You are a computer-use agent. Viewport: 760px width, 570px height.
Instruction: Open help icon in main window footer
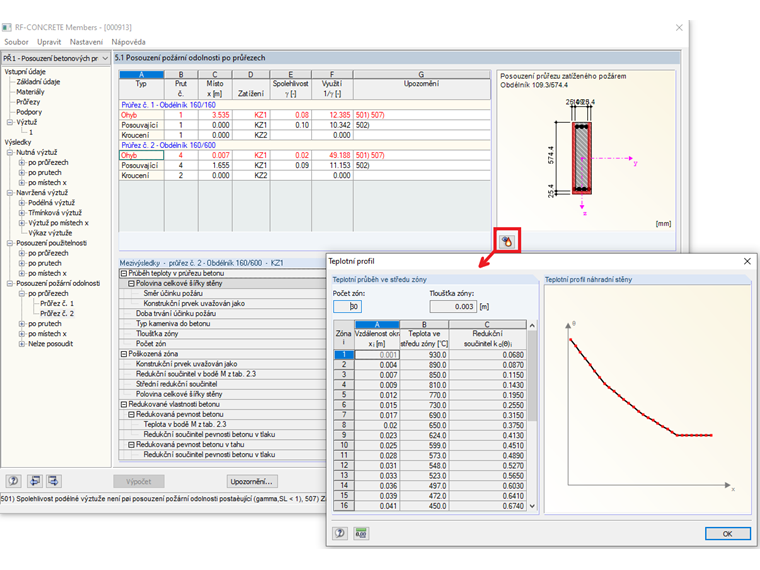(13, 481)
